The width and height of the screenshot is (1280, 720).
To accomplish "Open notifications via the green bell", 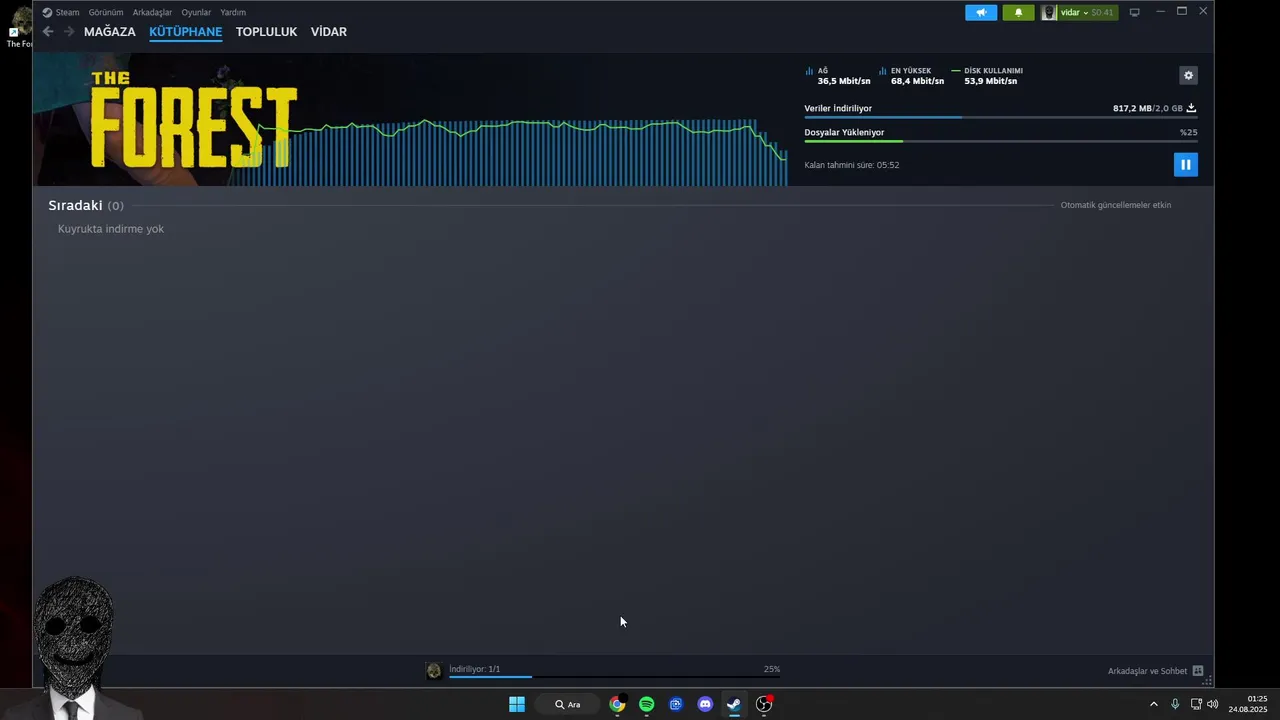I will pos(1018,12).
